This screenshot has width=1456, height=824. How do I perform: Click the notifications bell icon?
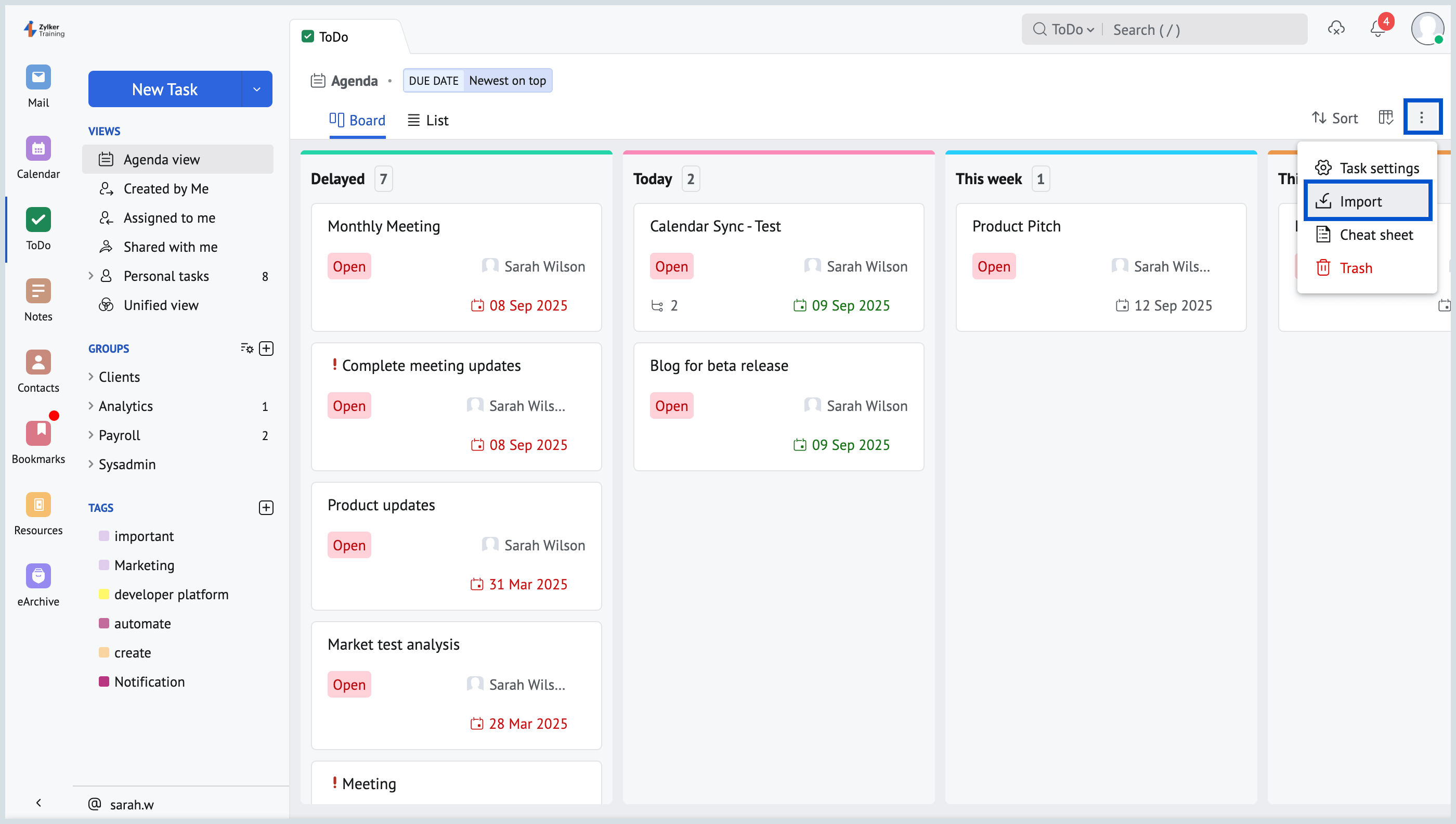coord(1377,30)
